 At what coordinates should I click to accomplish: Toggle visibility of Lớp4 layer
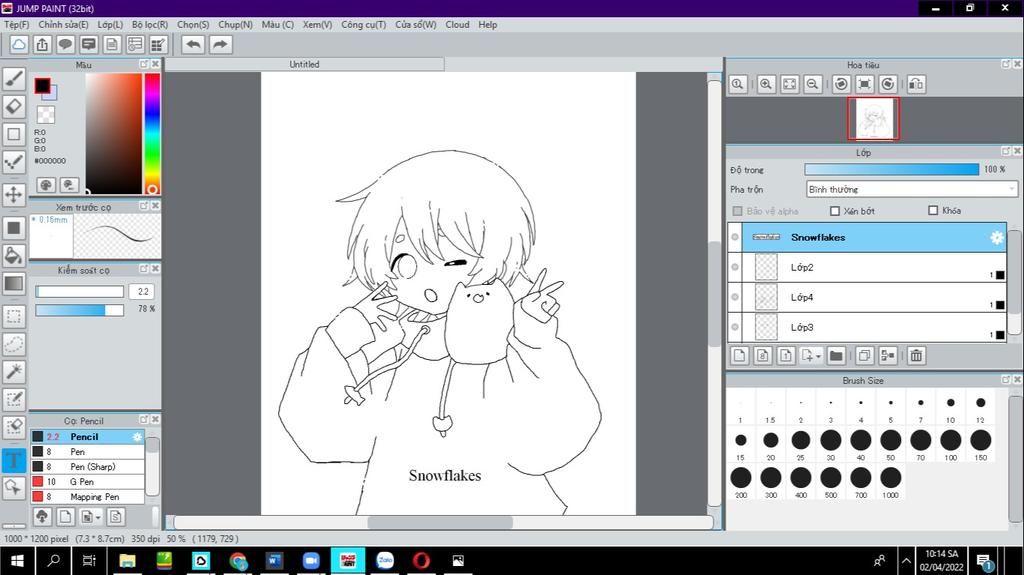pos(735,297)
